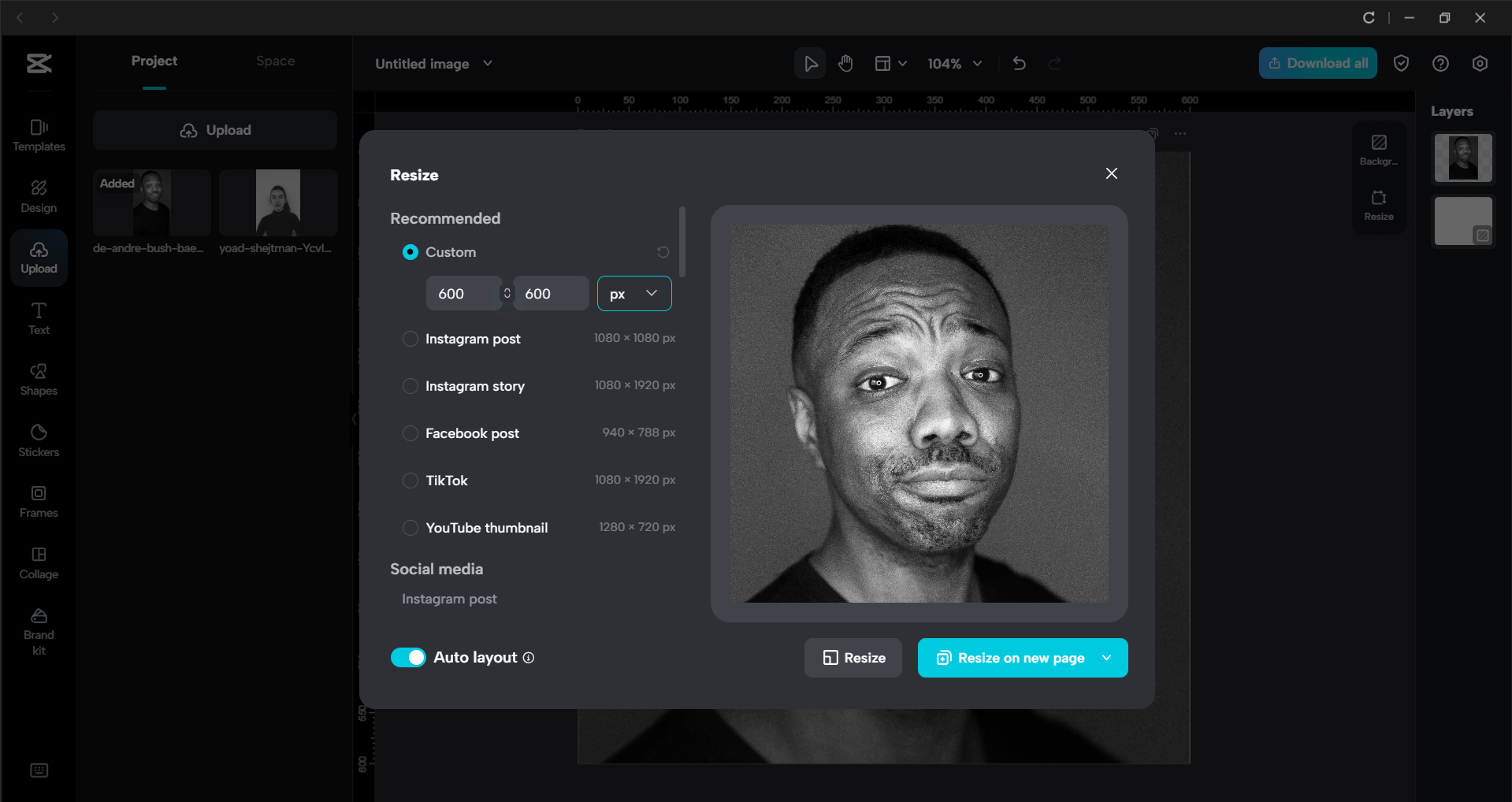Open the px unit dropdown
Screen dimensions: 1512x802
pyautogui.click(x=634, y=293)
